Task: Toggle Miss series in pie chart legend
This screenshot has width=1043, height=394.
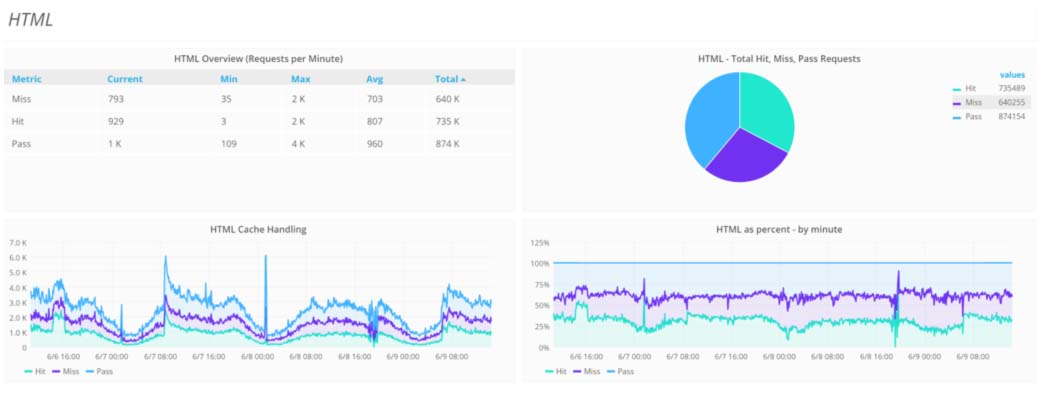Action: tap(972, 102)
